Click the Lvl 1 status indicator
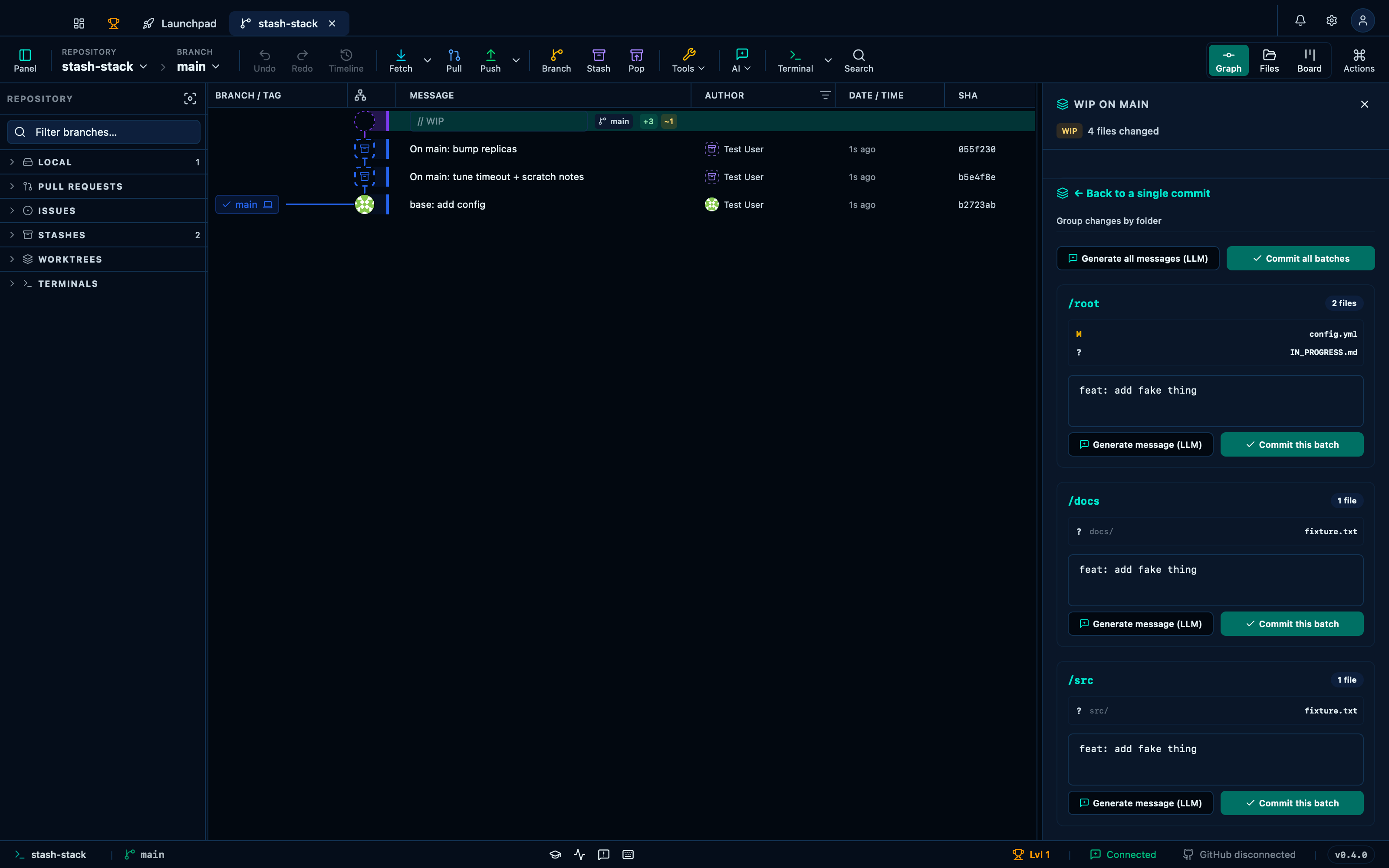The width and height of the screenshot is (1389, 868). (x=1031, y=854)
